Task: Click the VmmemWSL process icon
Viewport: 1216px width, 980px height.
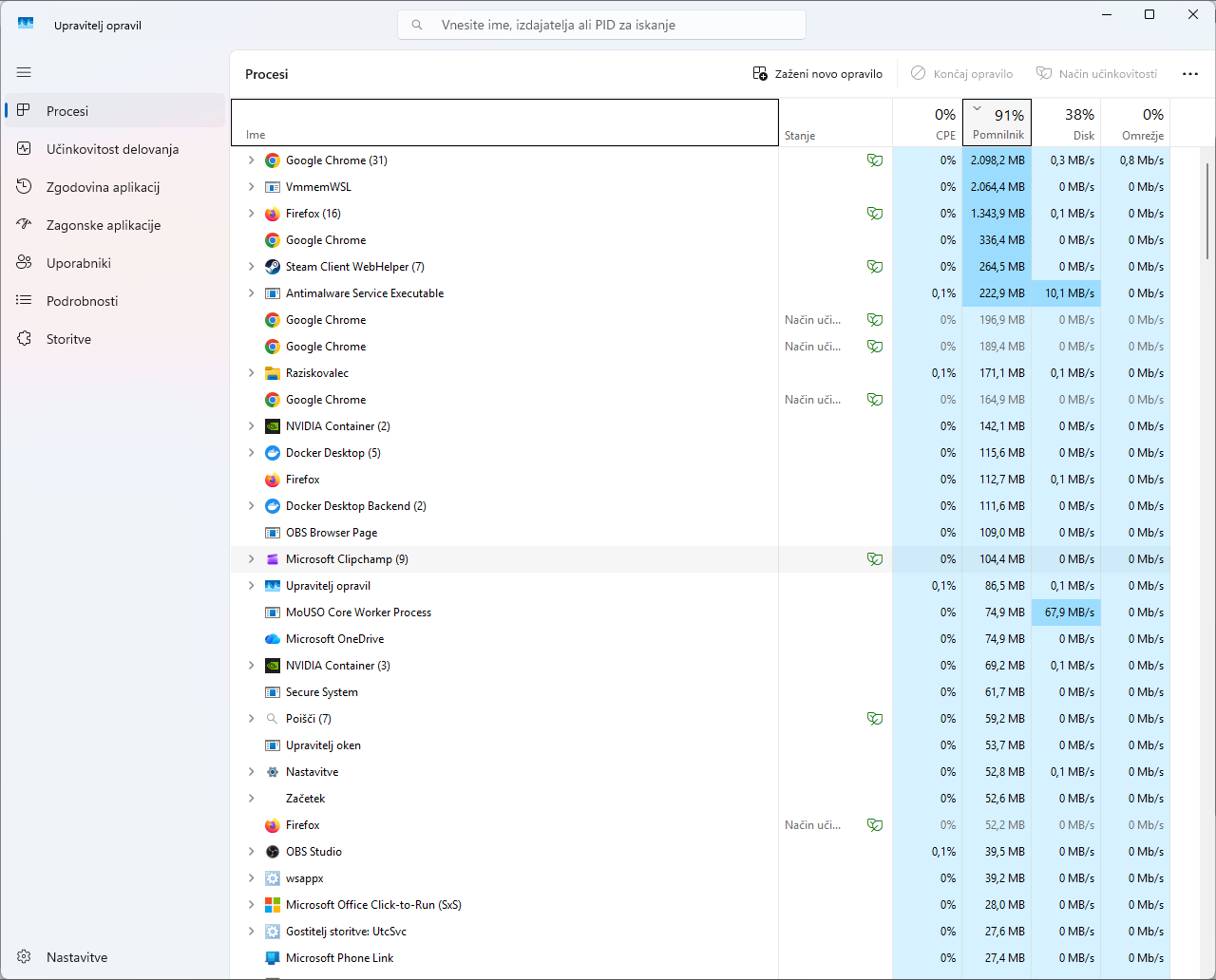Action: (x=273, y=187)
